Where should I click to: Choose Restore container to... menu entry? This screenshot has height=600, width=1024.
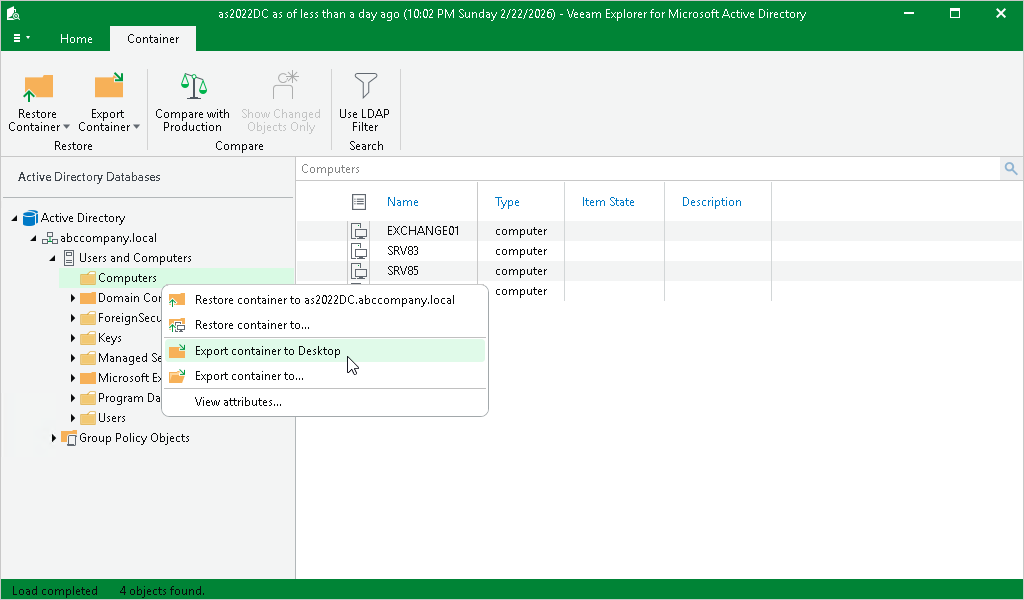click(x=325, y=325)
